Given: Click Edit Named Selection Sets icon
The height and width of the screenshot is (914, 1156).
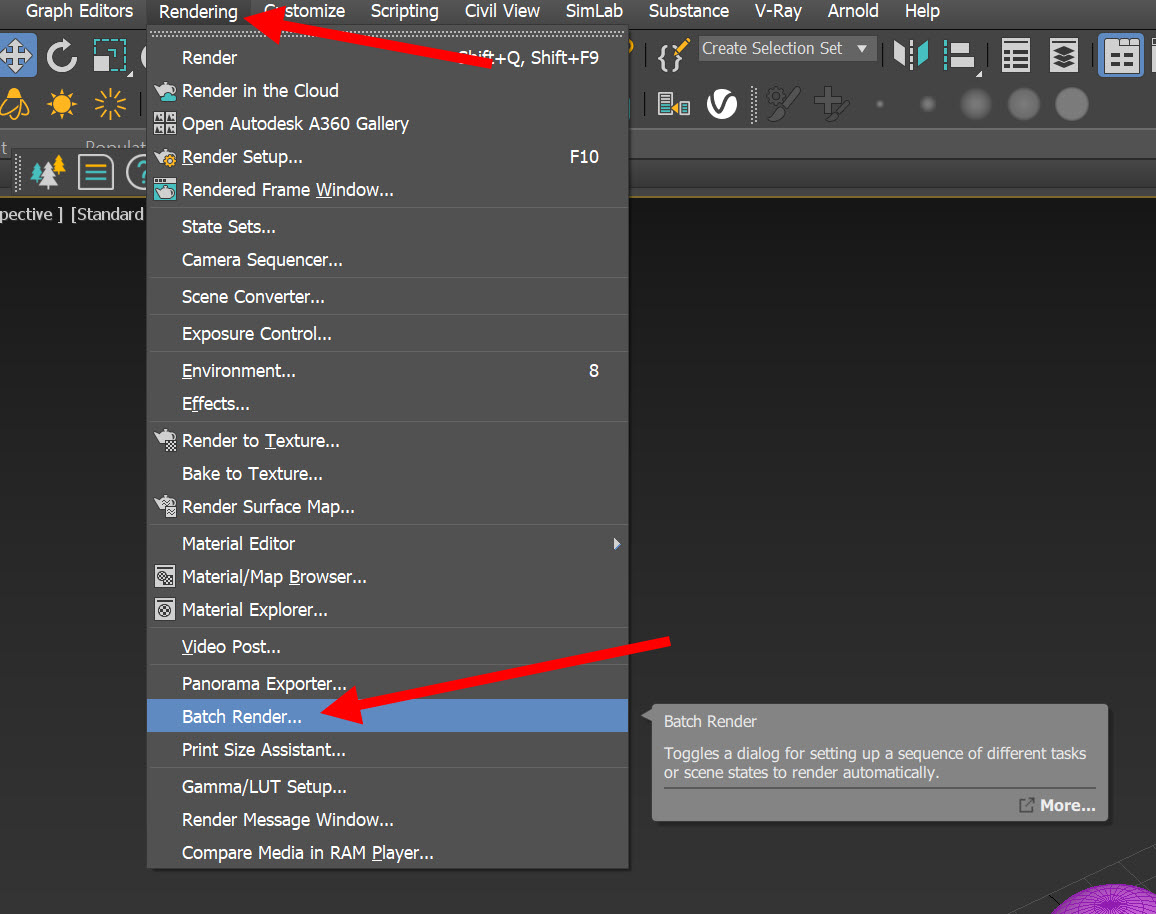Looking at the screenshot, I should coord(672,55).
